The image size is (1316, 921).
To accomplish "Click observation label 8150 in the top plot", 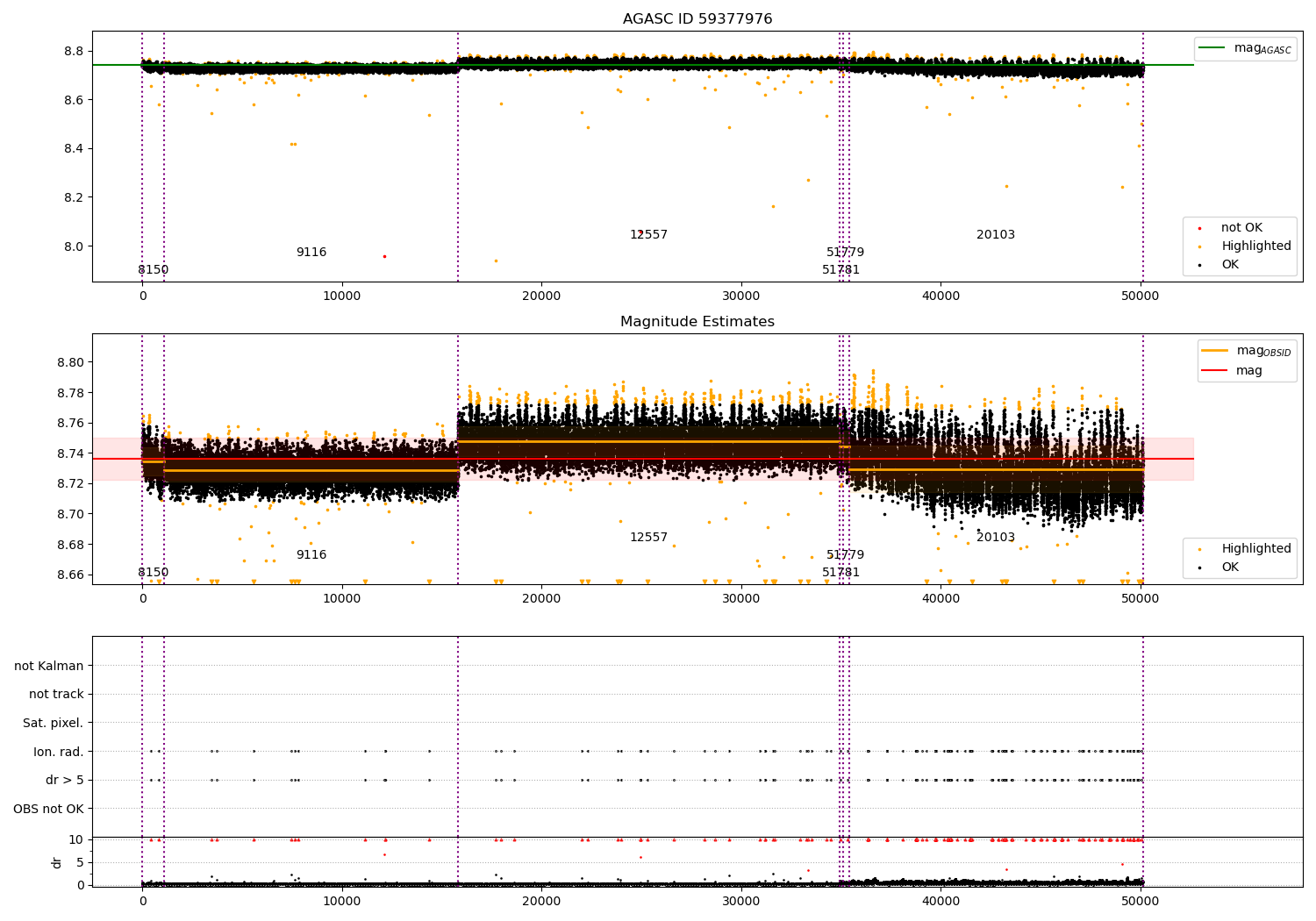I will click(x=153, y=270).
